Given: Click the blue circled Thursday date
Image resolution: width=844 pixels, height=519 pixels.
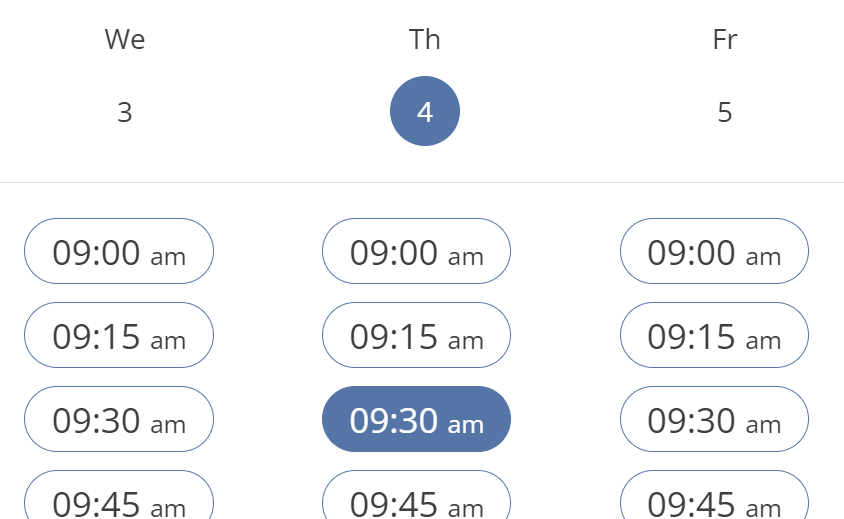Looking at the screenshot, I should 425,111.
